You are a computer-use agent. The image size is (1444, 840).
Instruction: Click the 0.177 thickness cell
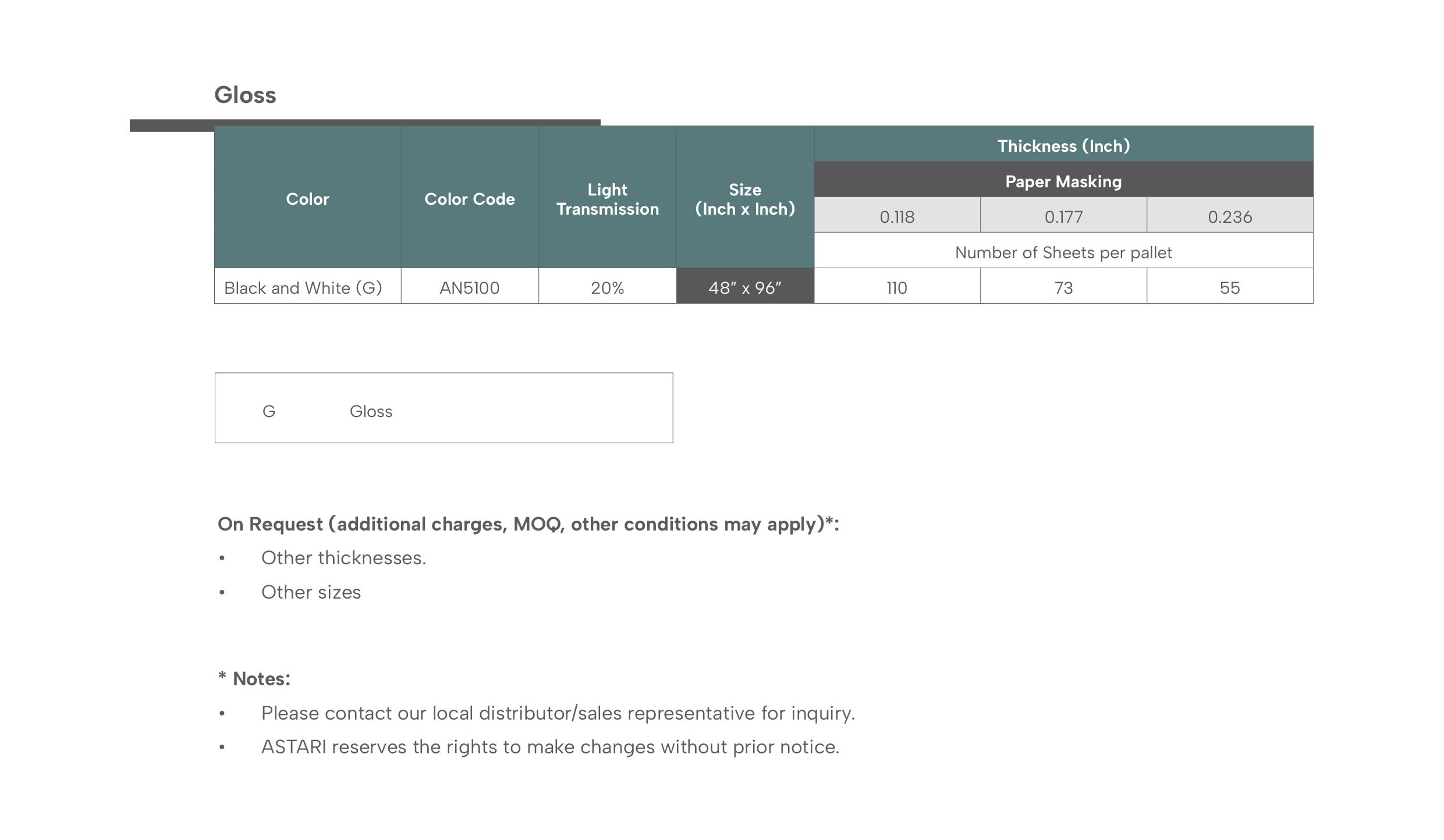point(1063,215)
